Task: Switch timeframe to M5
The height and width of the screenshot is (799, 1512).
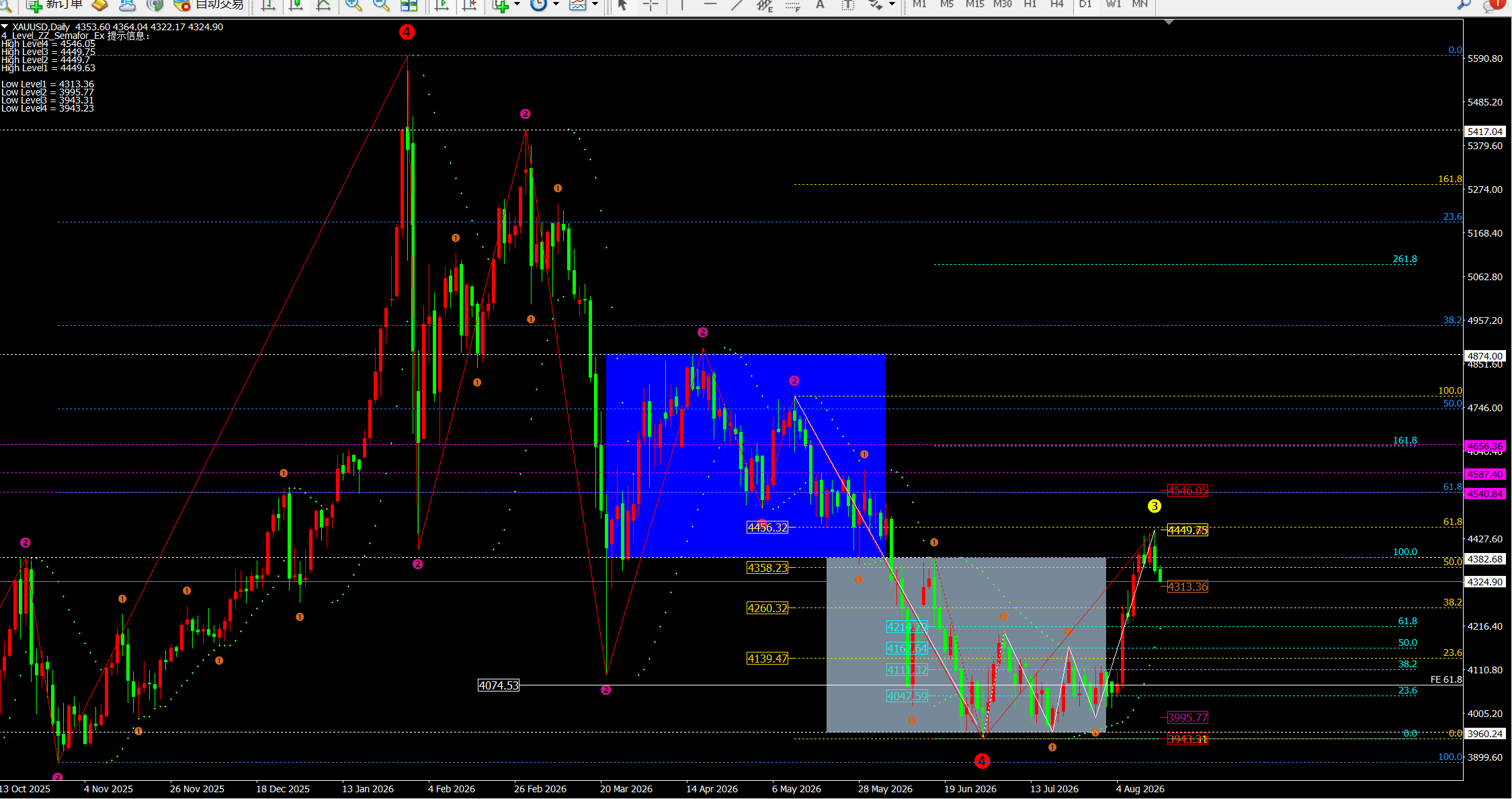Action: 947,4
